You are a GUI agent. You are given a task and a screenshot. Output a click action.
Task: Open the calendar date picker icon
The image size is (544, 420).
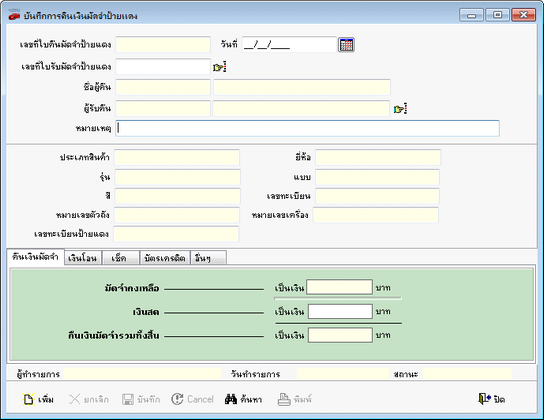[x=346, y=45]
